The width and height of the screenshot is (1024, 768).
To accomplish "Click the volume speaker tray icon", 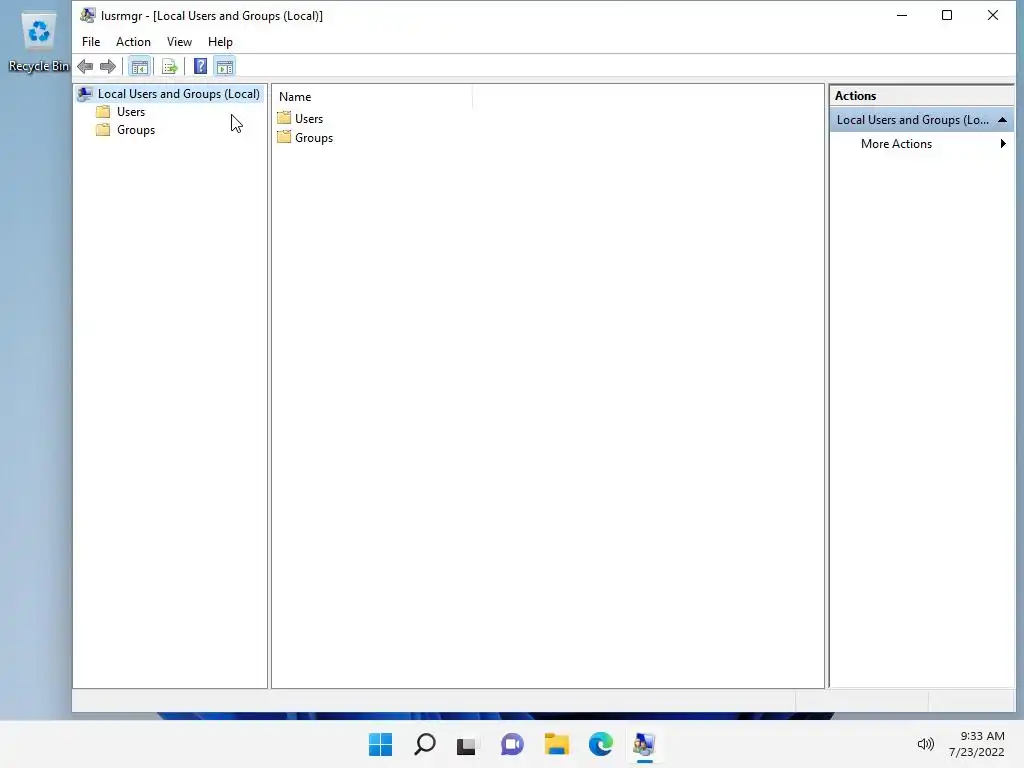I will pyautogui.click(x=925, y=744).
